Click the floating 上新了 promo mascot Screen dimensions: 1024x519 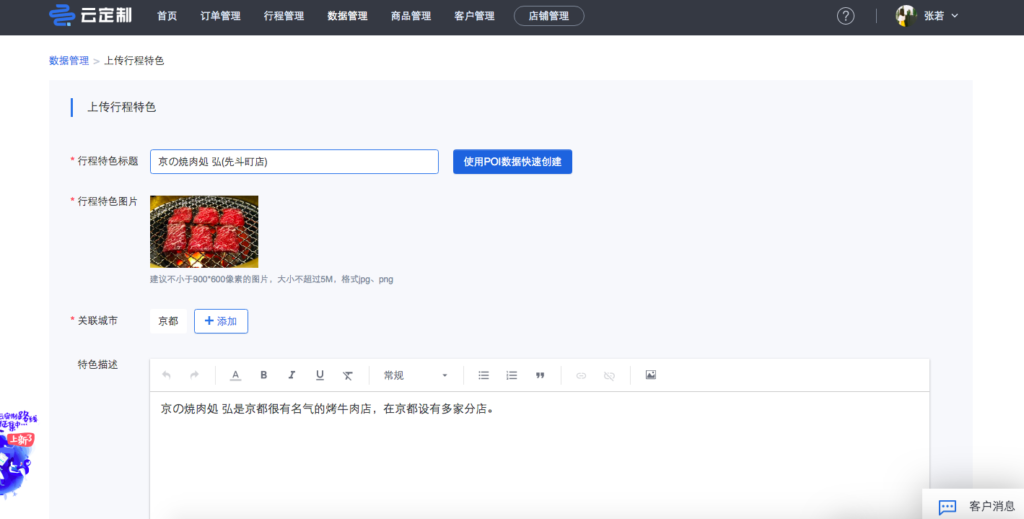pyautogui.click(x=18, y=454)
